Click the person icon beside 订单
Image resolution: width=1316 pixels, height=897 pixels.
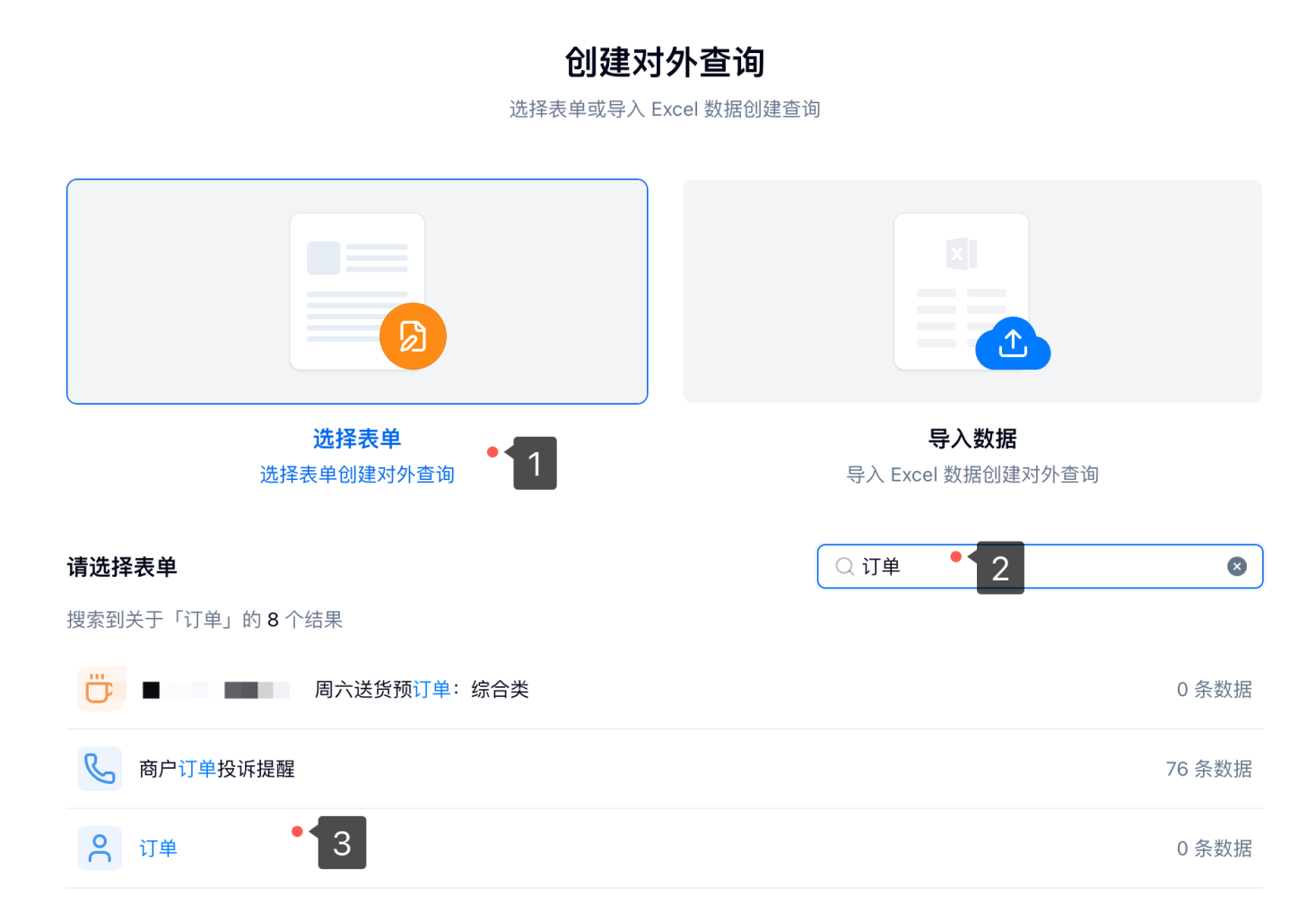100,848
